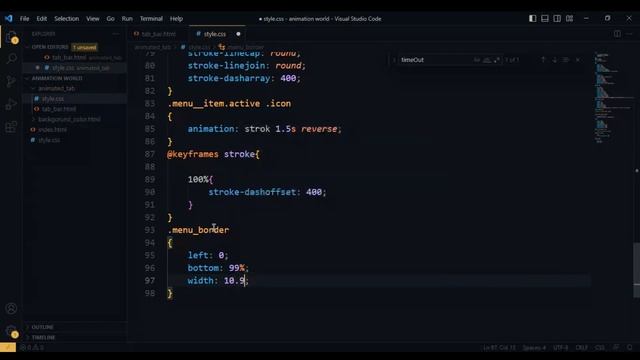Screen dimensions: 640x360
Task: Open the File menu
Action: (x=24, y=18)
